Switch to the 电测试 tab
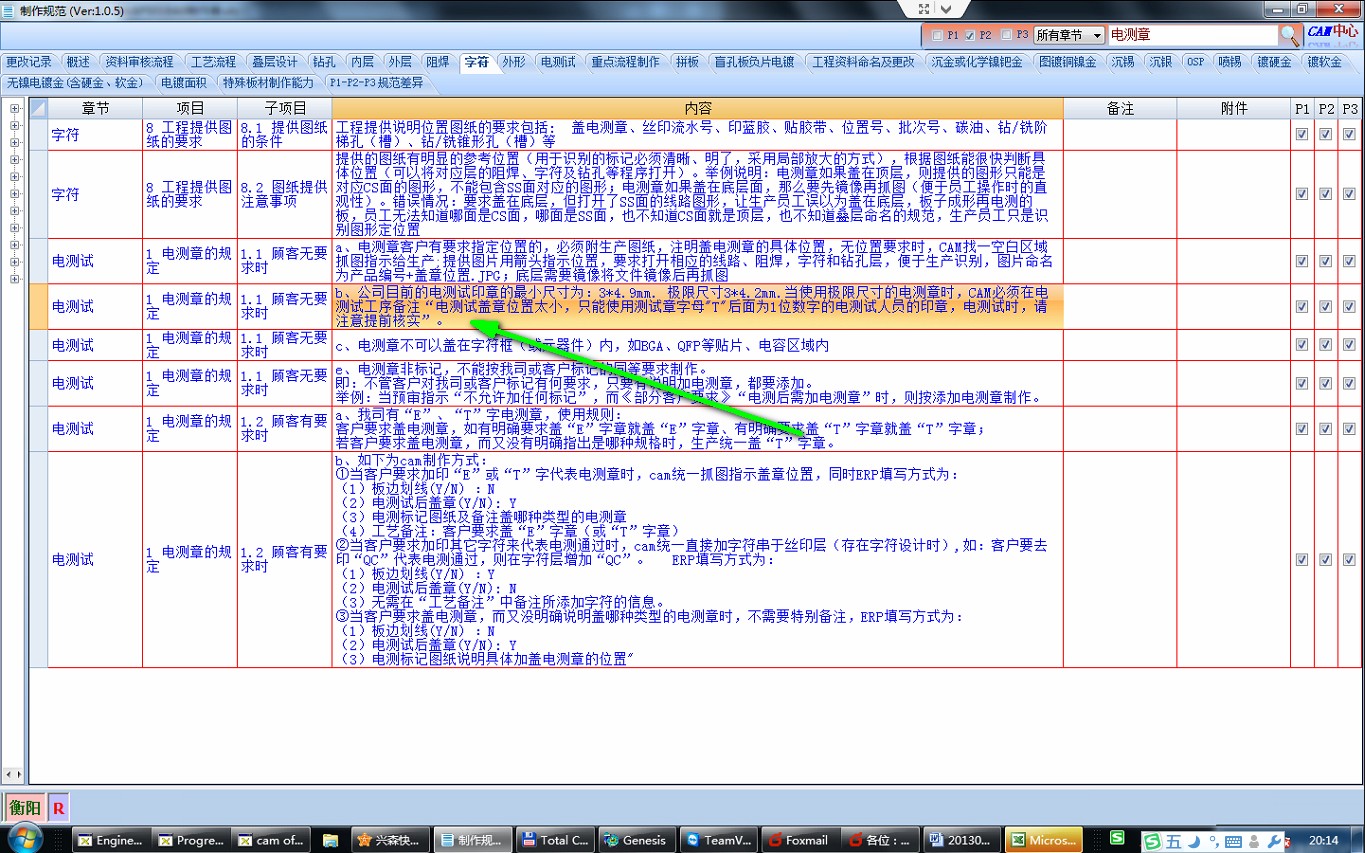This screenshot has width=1365, height=853. [558, 62]
